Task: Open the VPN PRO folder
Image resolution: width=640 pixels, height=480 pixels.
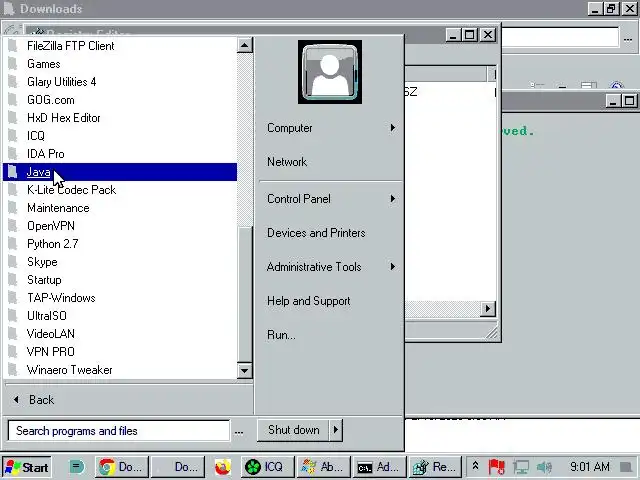Action: coord(120,351)
